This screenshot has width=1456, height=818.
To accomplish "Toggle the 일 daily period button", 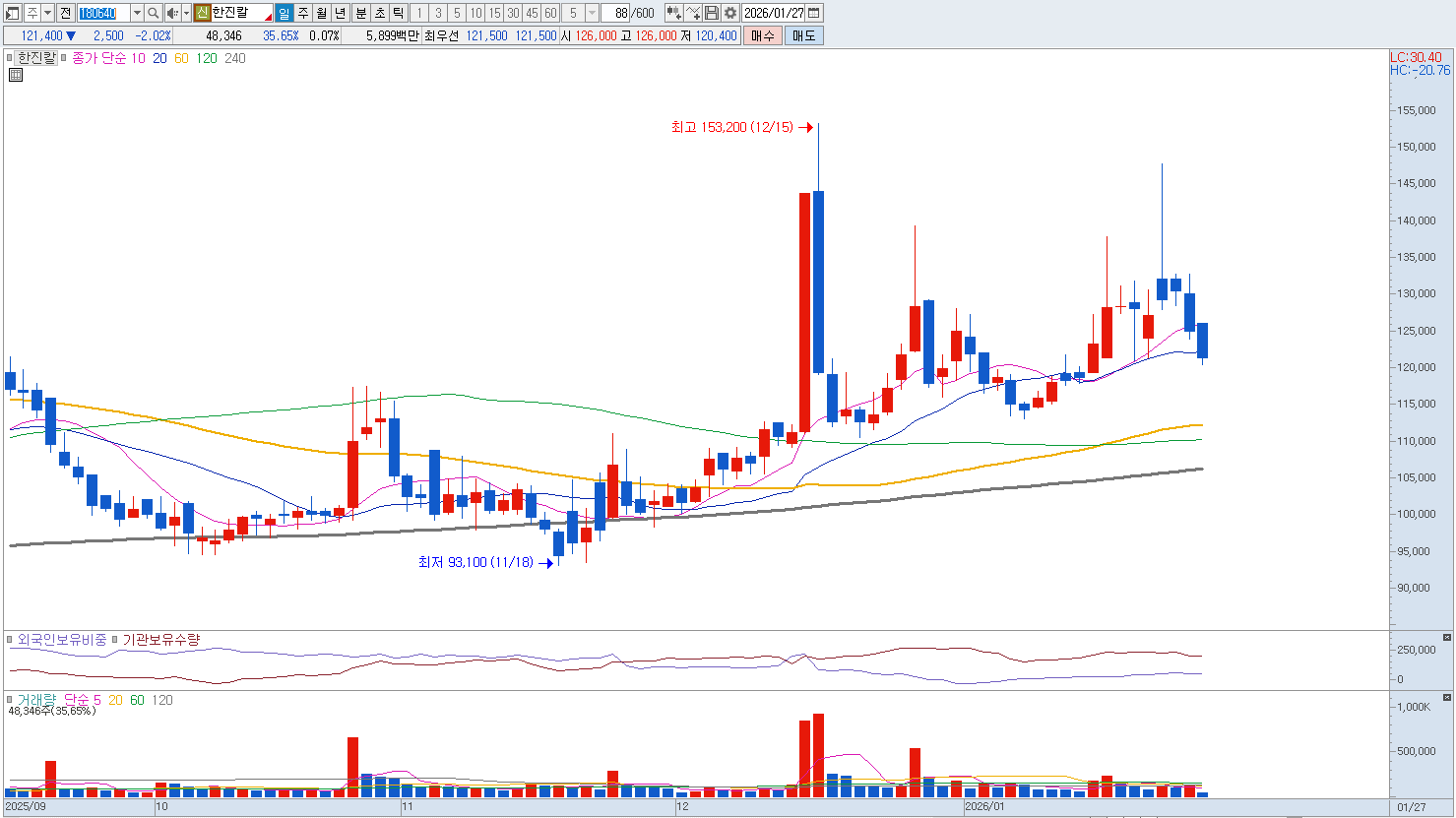I will click(284, 13).
